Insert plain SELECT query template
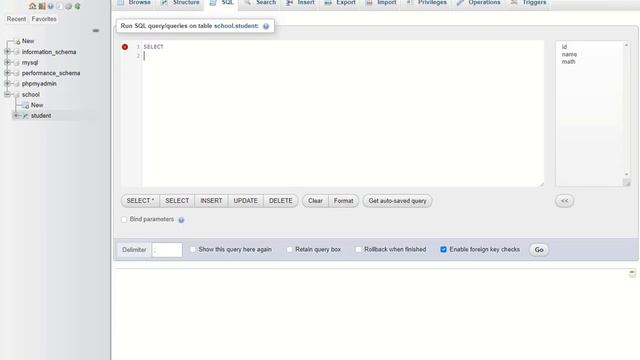The height and width of the screenshot is (360, 640). pyautogui.click(x=177, y=201)
